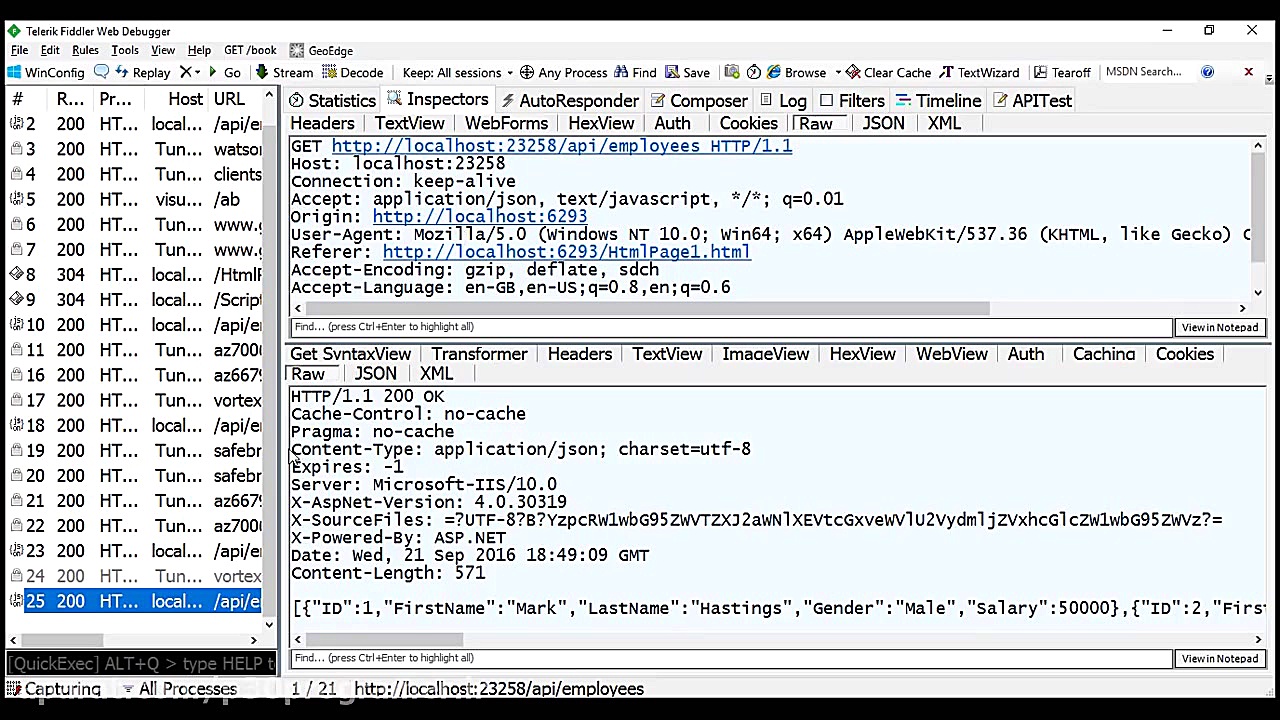This screenshot has height=720, width=1280.
Task: Click the Stream toolbar icon
Action: point(284,72)
